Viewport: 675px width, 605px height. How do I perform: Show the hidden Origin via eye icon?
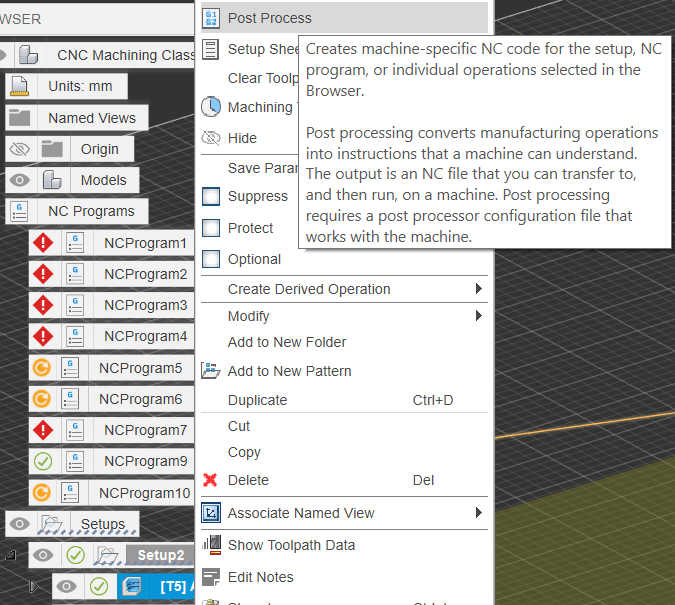coord(20,149)
